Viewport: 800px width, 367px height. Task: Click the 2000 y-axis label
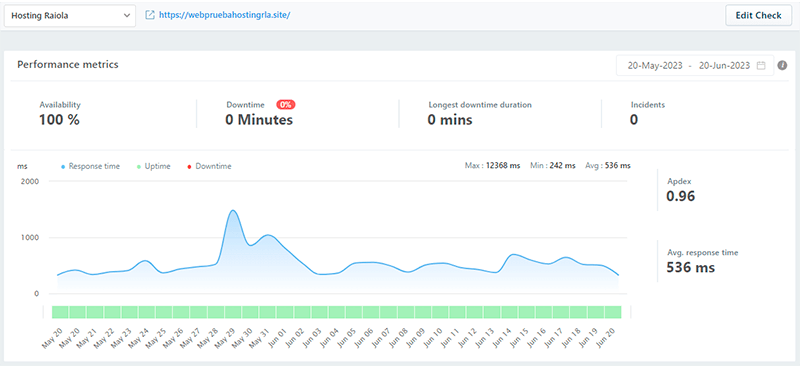(x=30, y=181)
